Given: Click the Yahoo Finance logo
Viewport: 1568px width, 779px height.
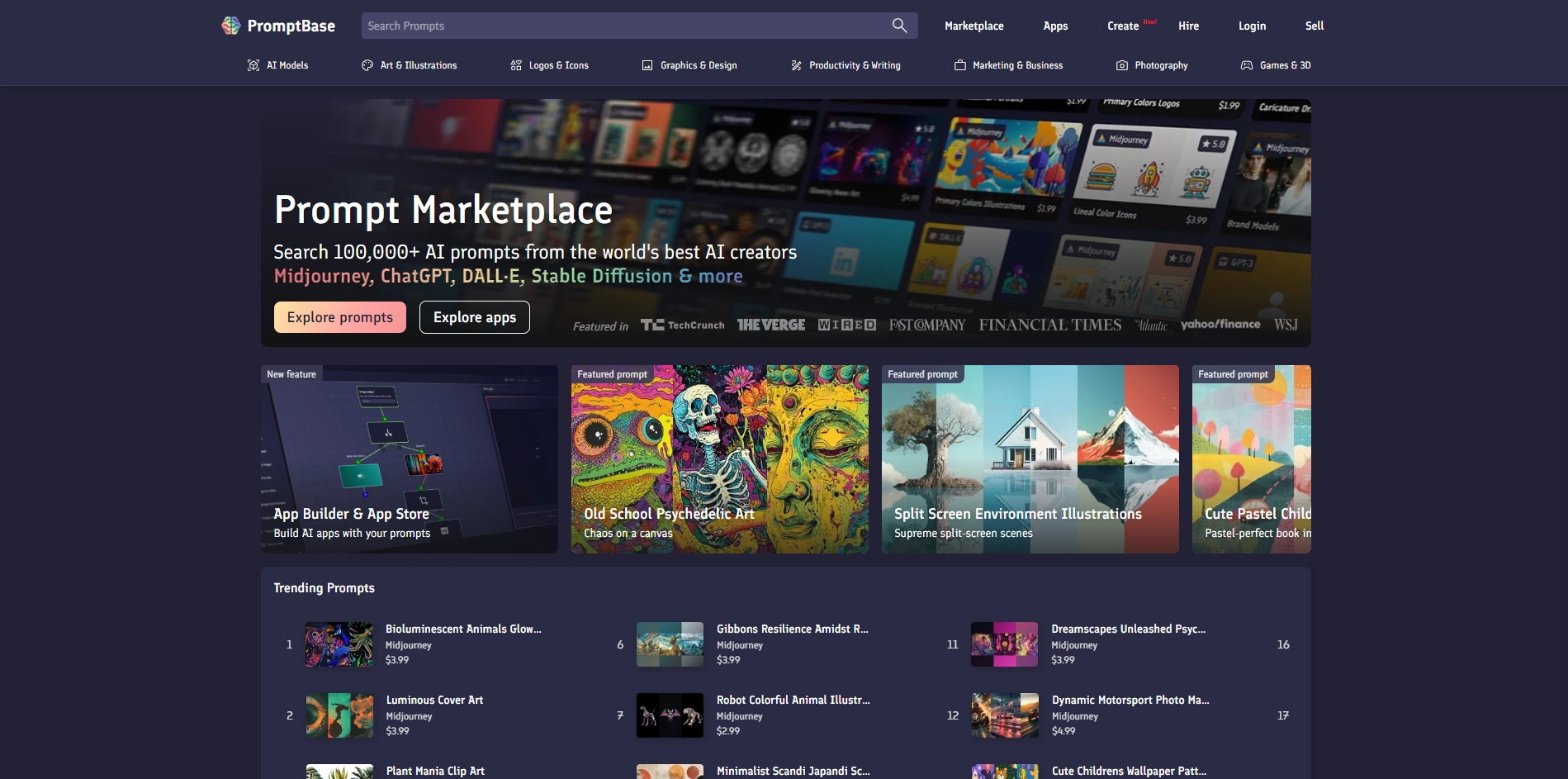Looking at the screenshot, I should [x=1220, y=325].
